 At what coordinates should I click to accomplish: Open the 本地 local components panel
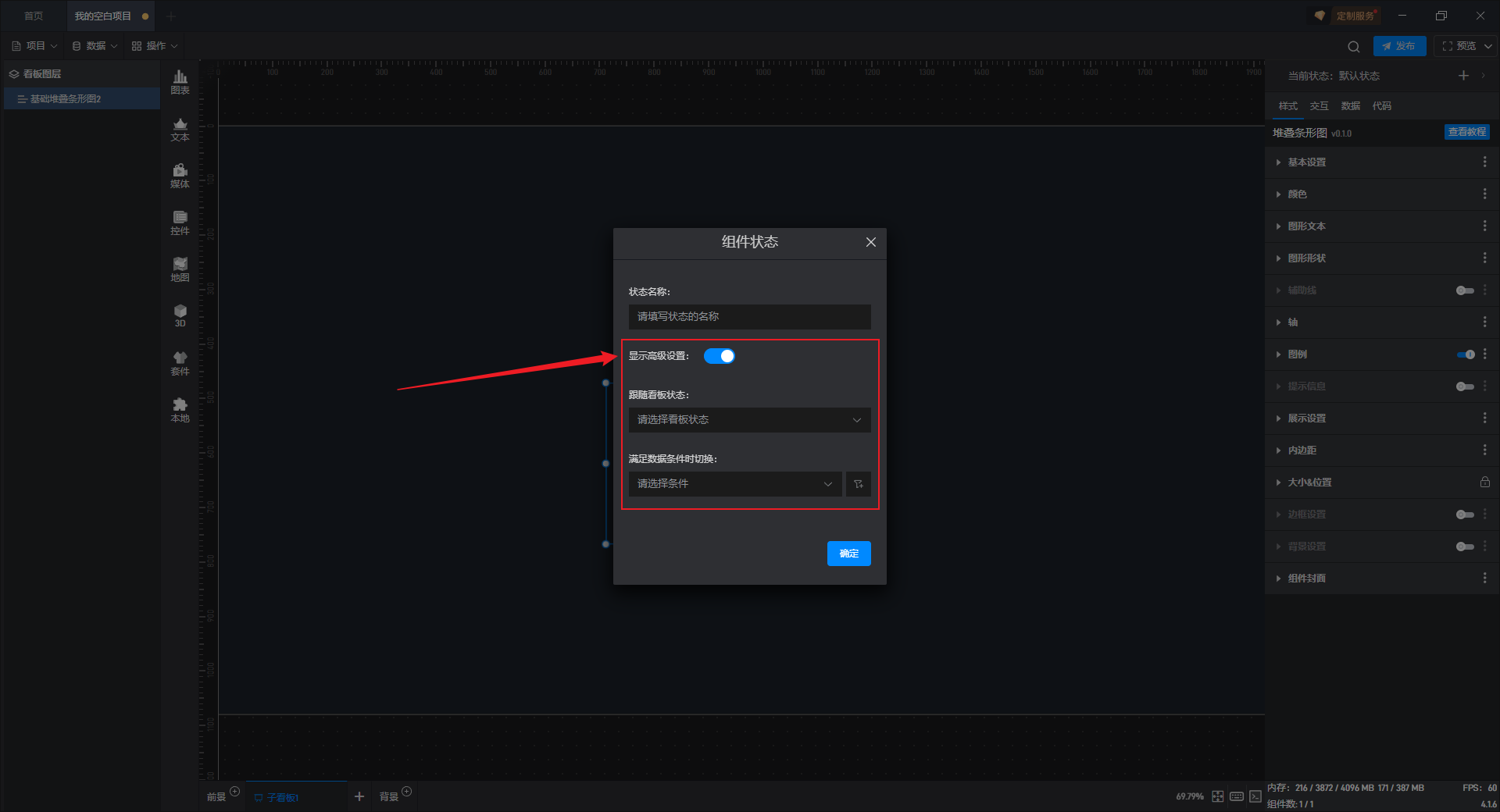coord(180,410)
